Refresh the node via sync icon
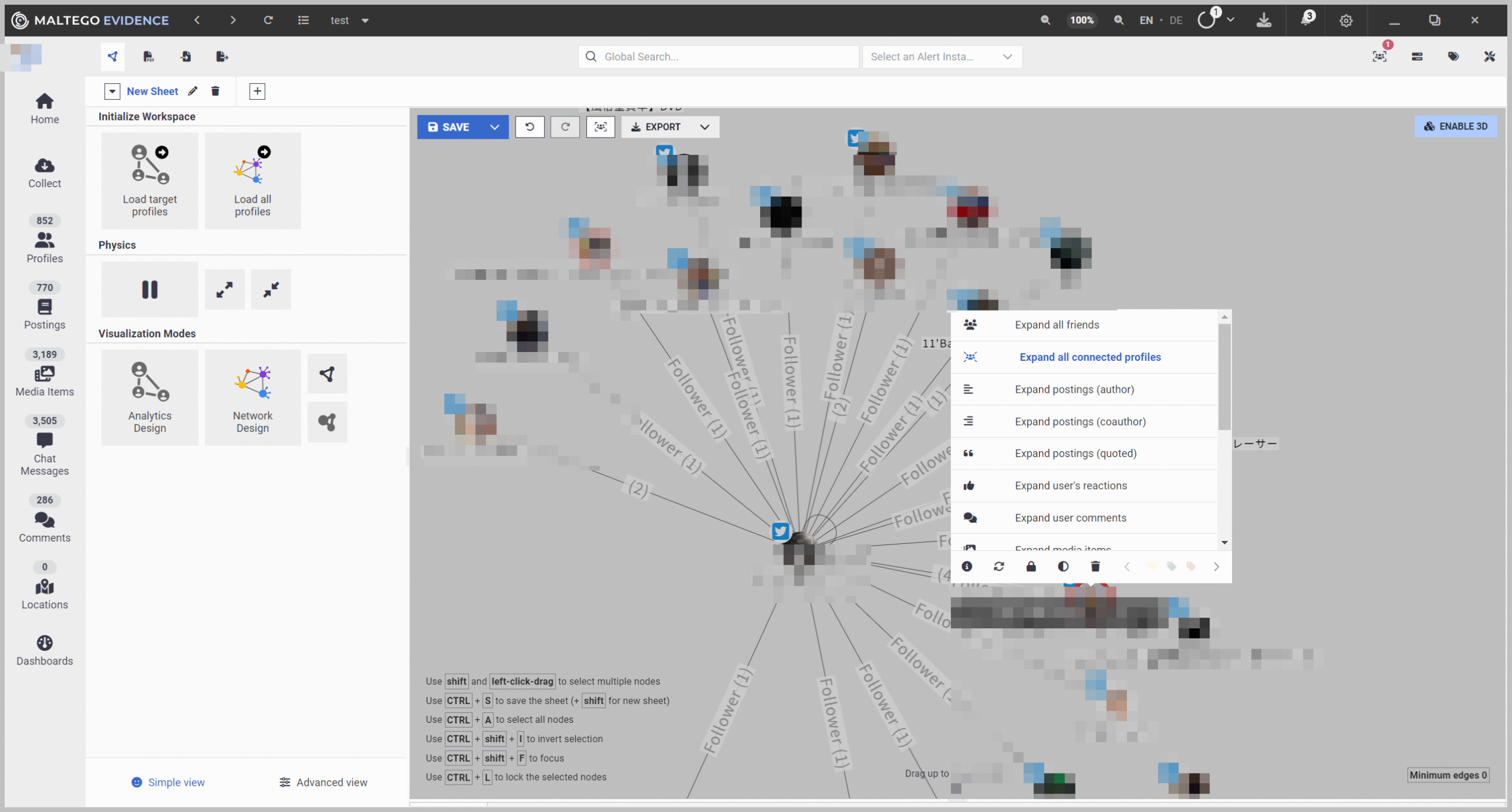The image size is (1512, 812). (999, 566)
